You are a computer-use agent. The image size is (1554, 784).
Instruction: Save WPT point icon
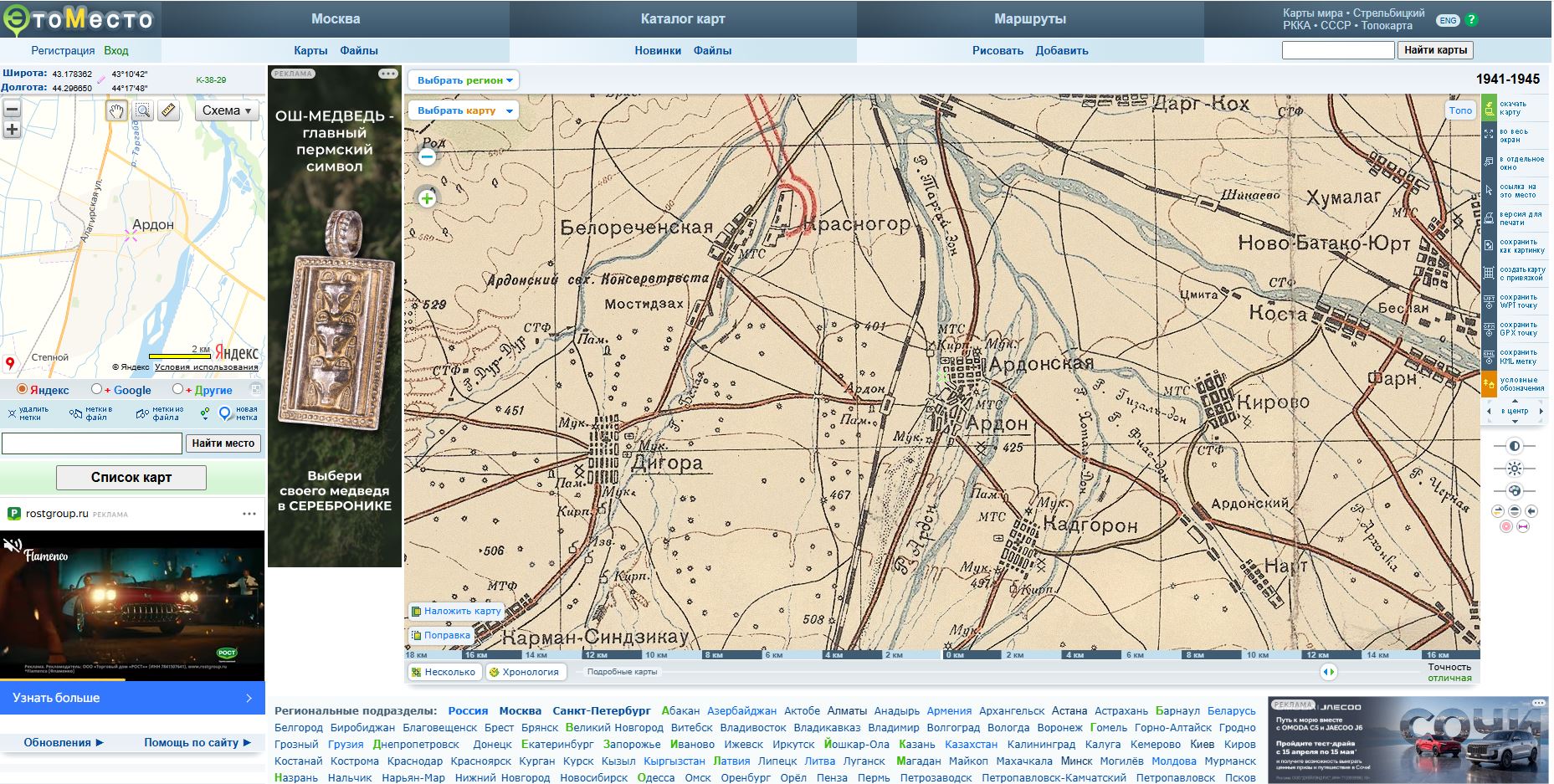[x=1489, y=300]
